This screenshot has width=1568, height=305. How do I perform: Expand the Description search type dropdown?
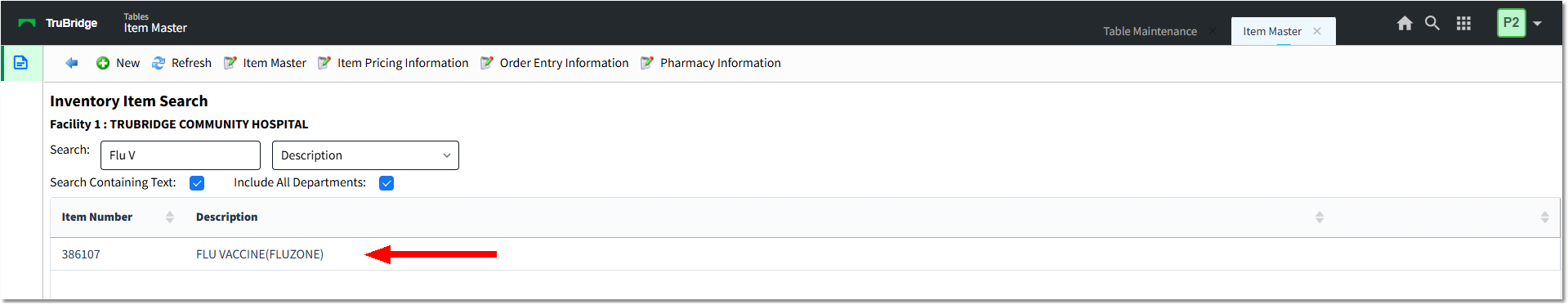365,155
